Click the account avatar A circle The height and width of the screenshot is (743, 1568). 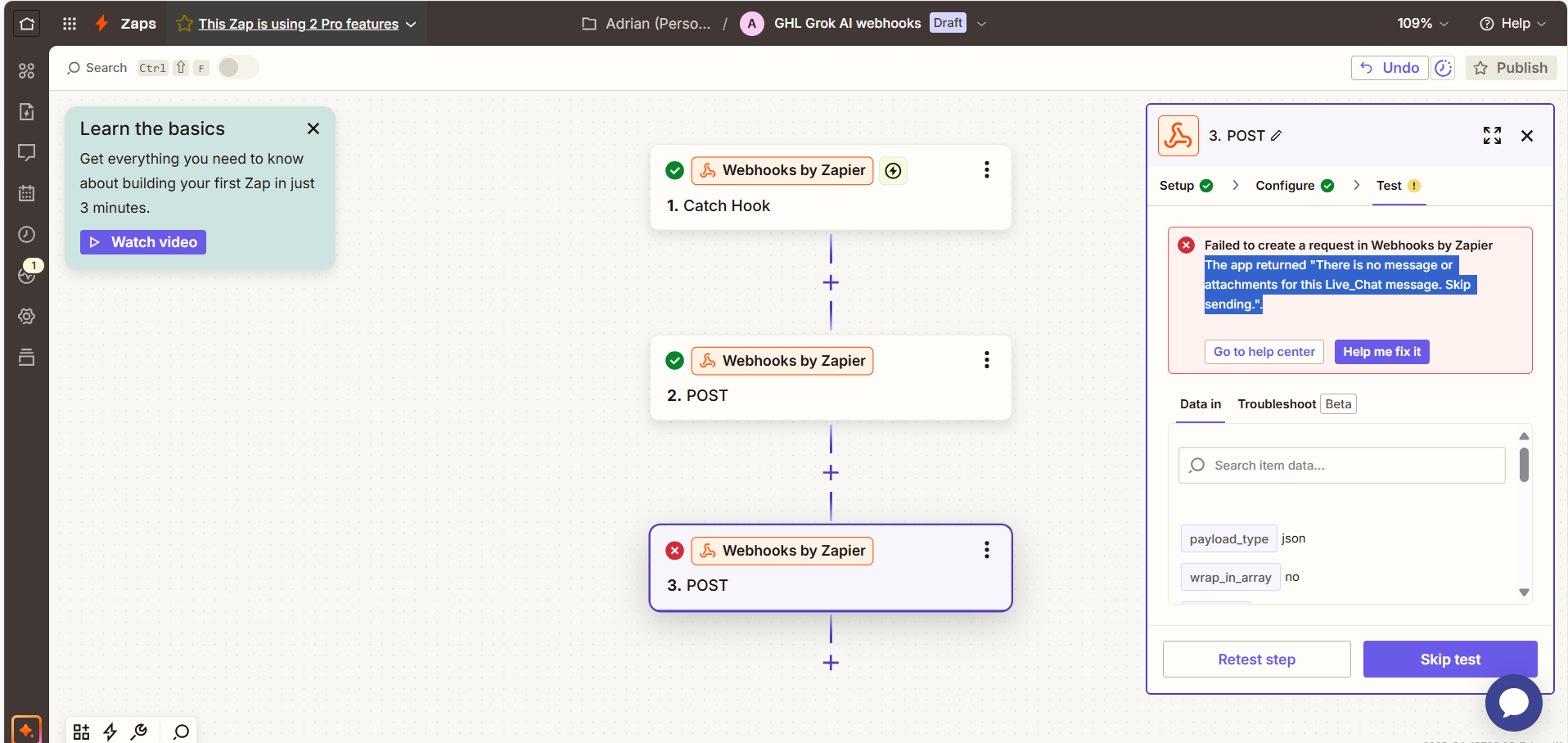point(752,24)
